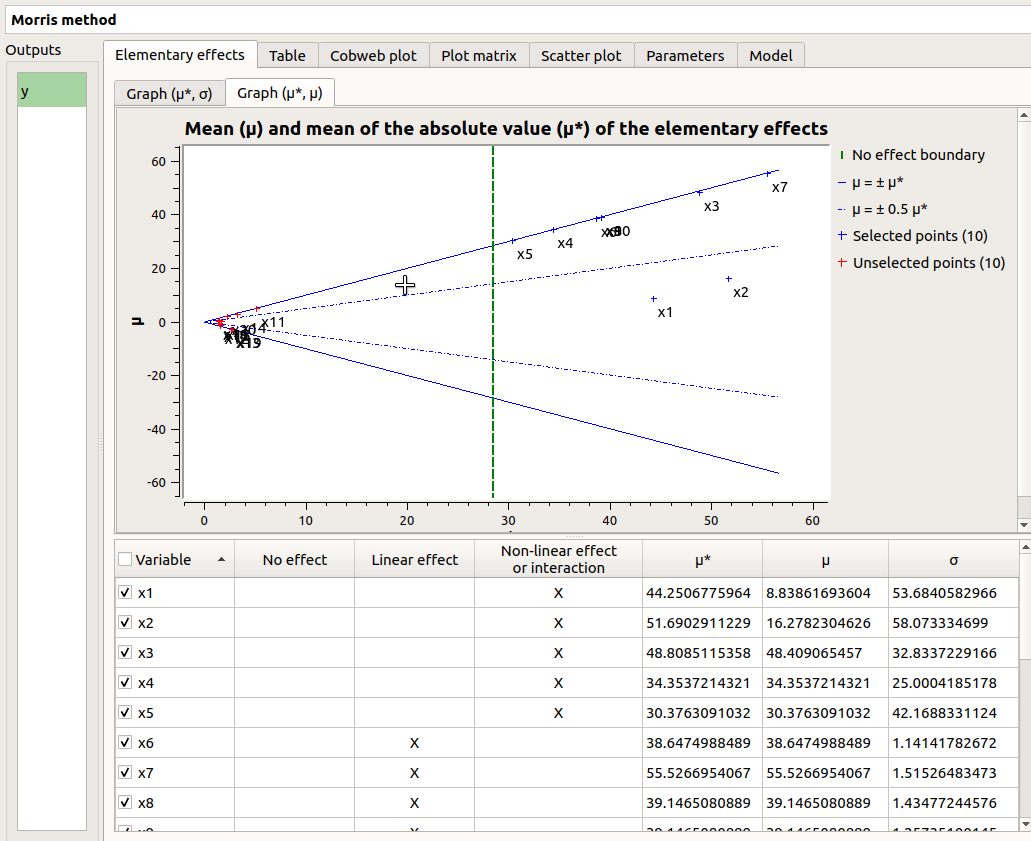
Task: Select the Graph (μ*, μ) subtab
Action: point(280,93)
